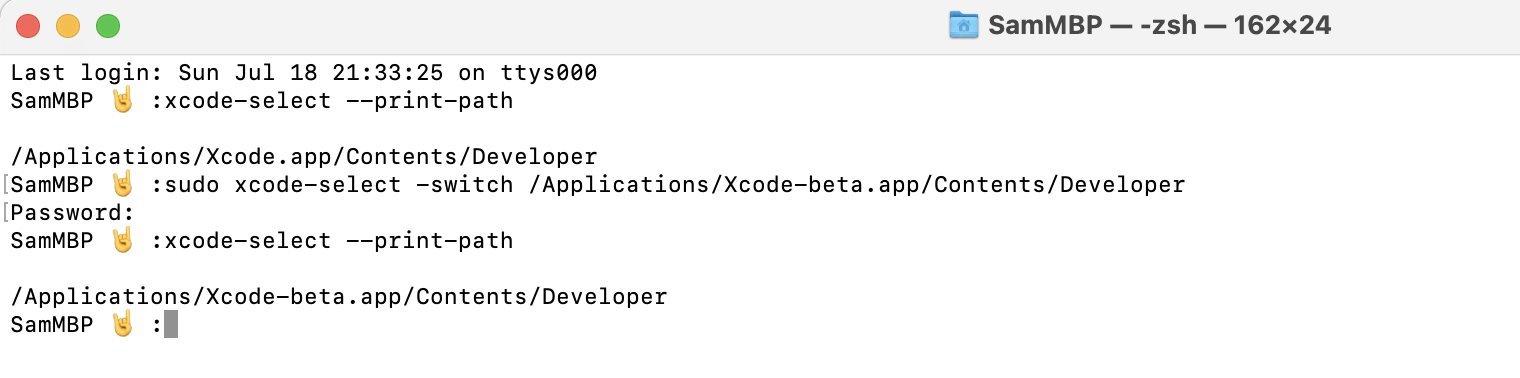Image resolution: width=1520 pixels, height=378 pixels.
Task: Place cursor on the gray block cursor
Action: 171,324
